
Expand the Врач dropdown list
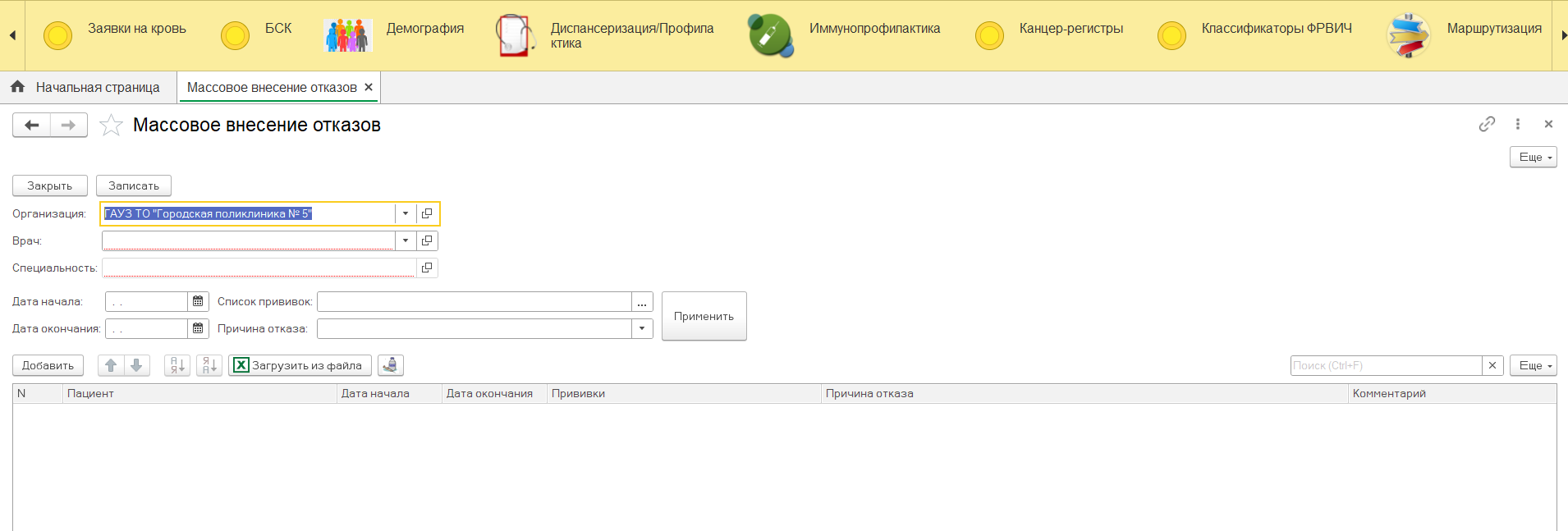pyautogui.click(x=406, y=240)
